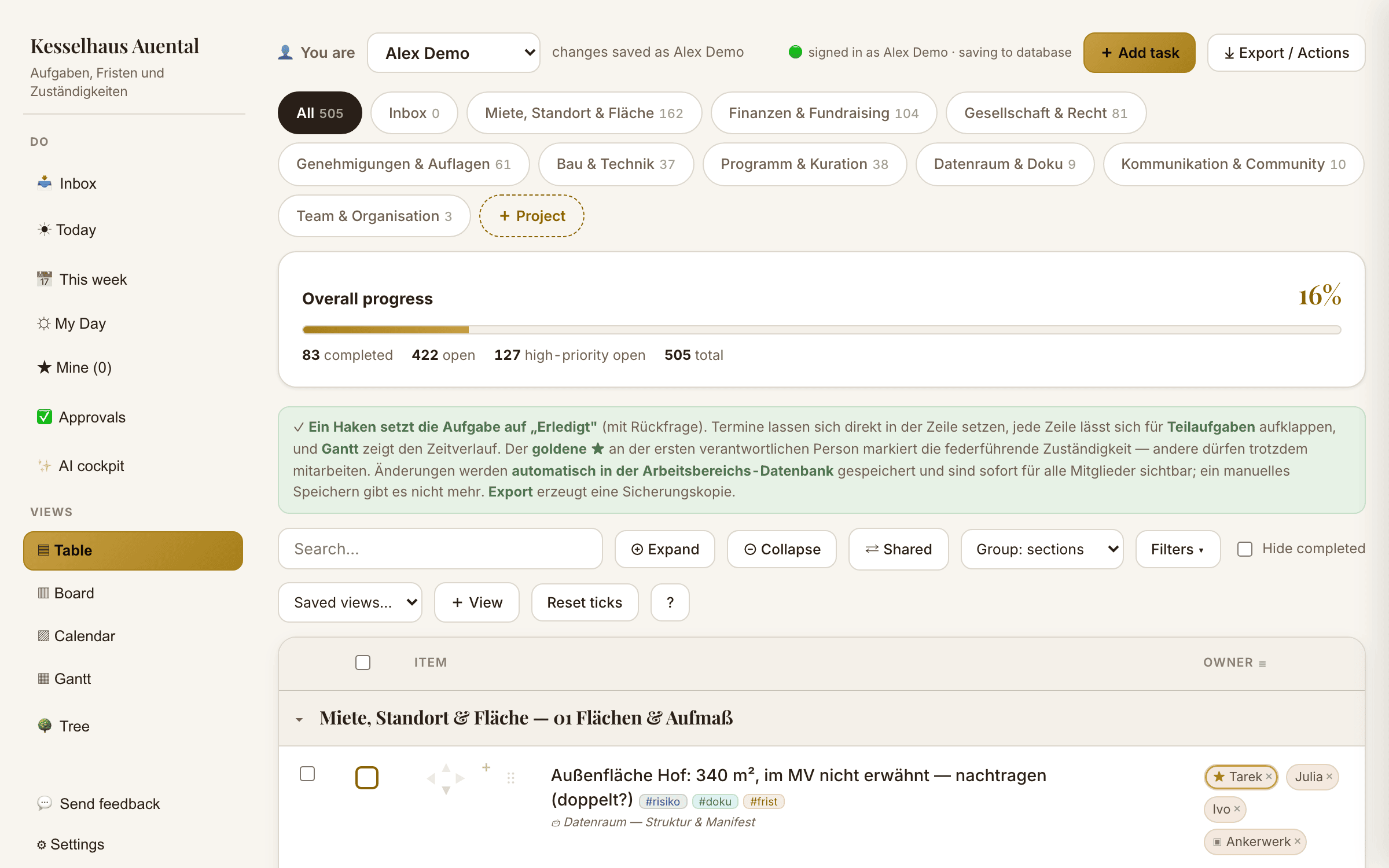Tick the select-all checkbox in the table header
Viewport: 1389px width, 868px height.
pyautogui.click(x=363, y=663)
